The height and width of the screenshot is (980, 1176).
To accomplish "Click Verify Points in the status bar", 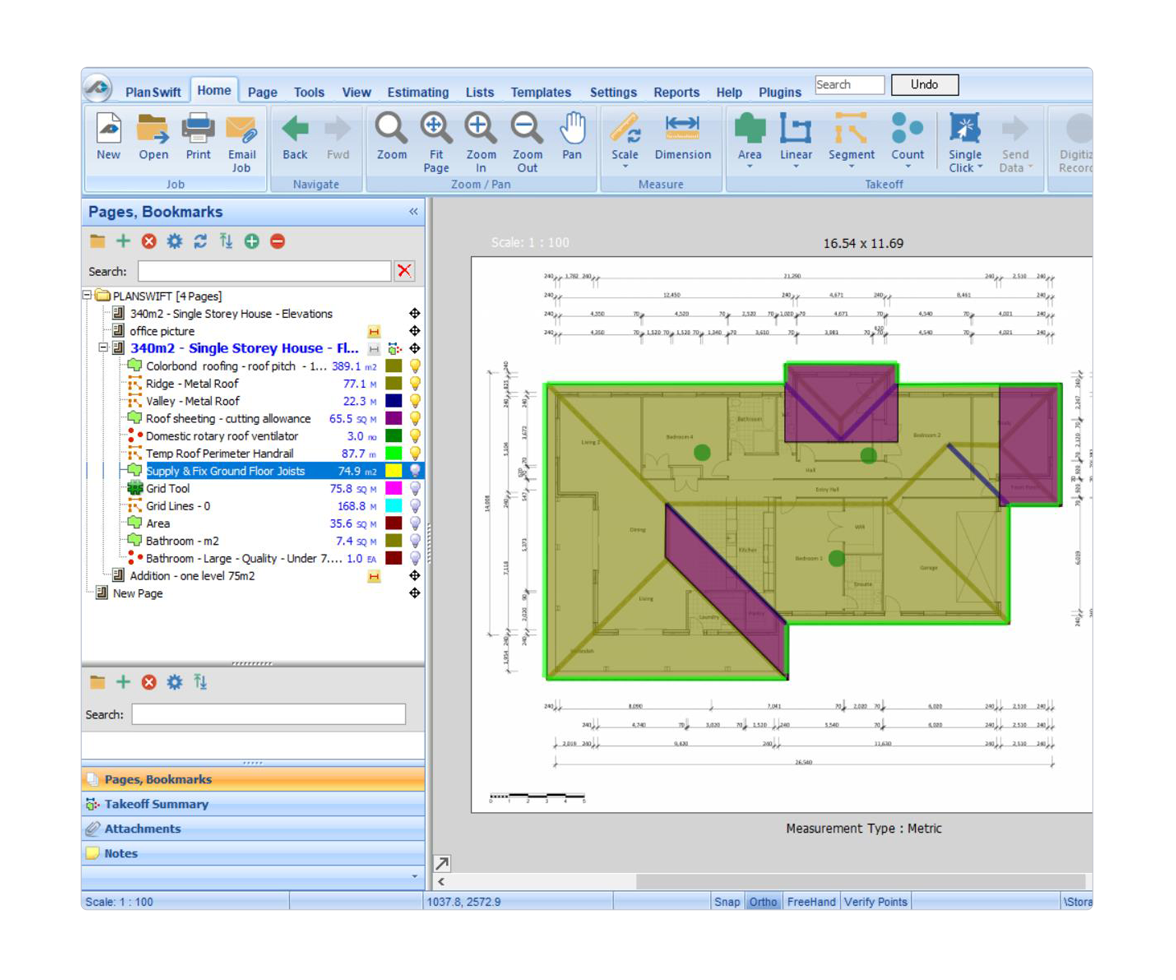I will [875, 902].
